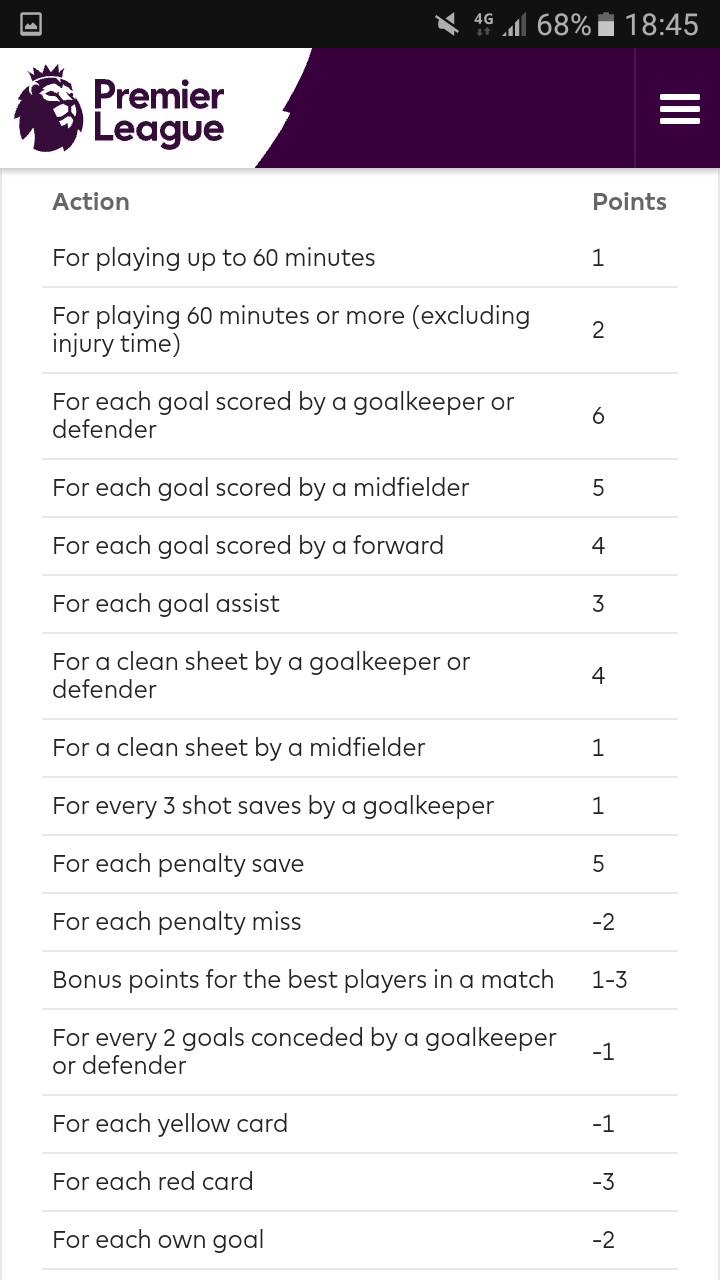Tap the muted sound status icon
The width and height of the screenshot is (720, 1280).
[447, 24]
